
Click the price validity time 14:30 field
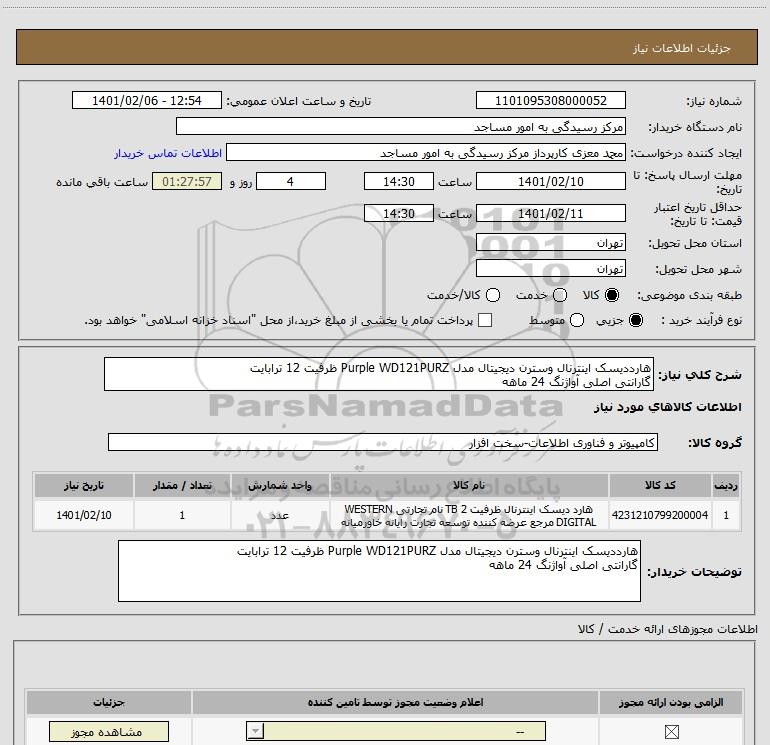(x=399, y=213)
